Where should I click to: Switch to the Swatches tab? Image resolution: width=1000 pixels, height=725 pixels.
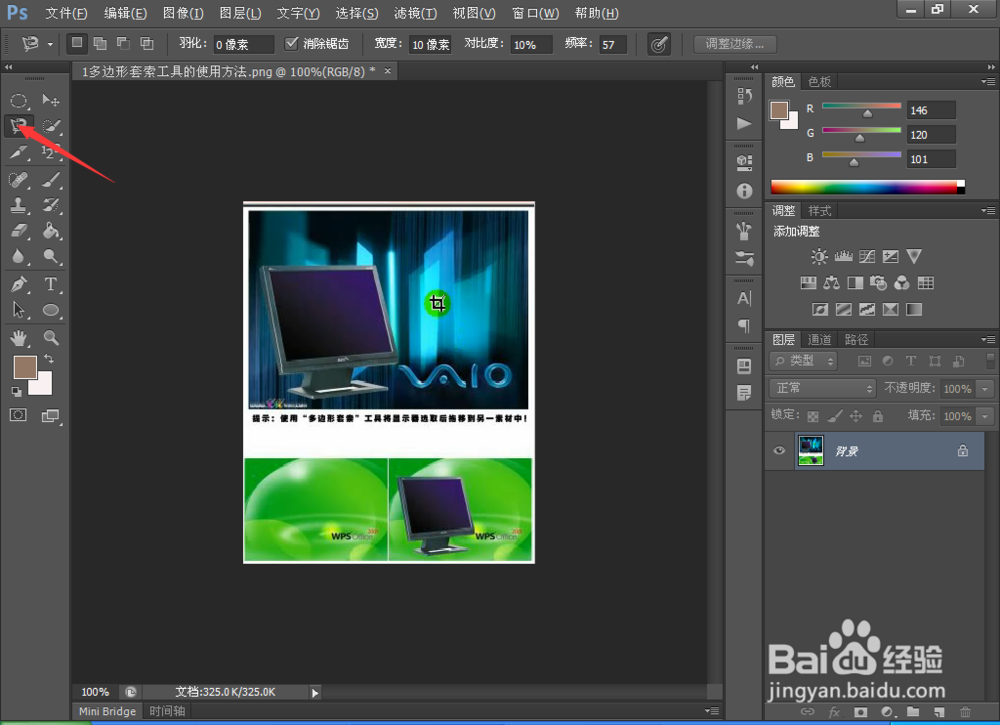(x=819, y=82)
